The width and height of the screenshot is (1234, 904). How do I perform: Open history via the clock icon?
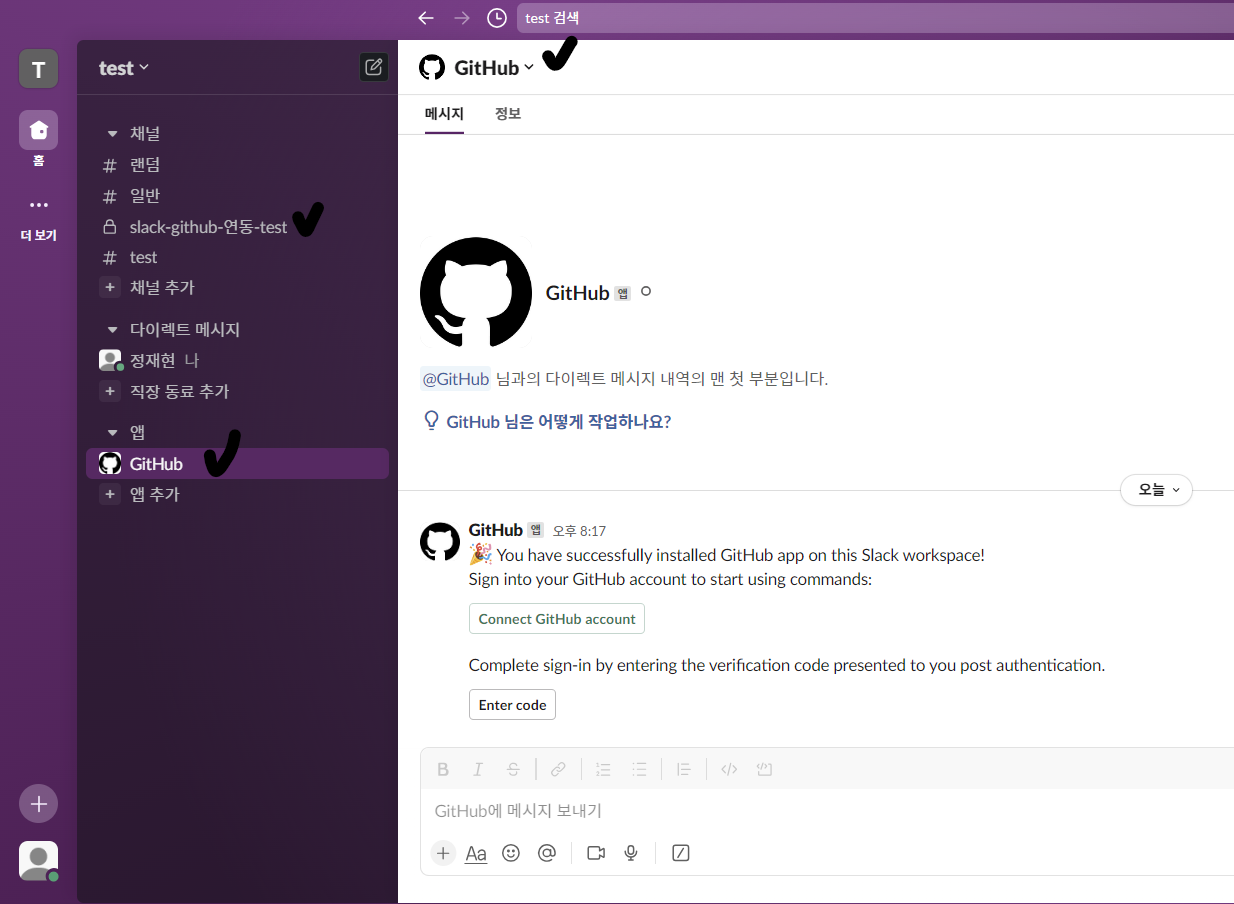(497, 18)
